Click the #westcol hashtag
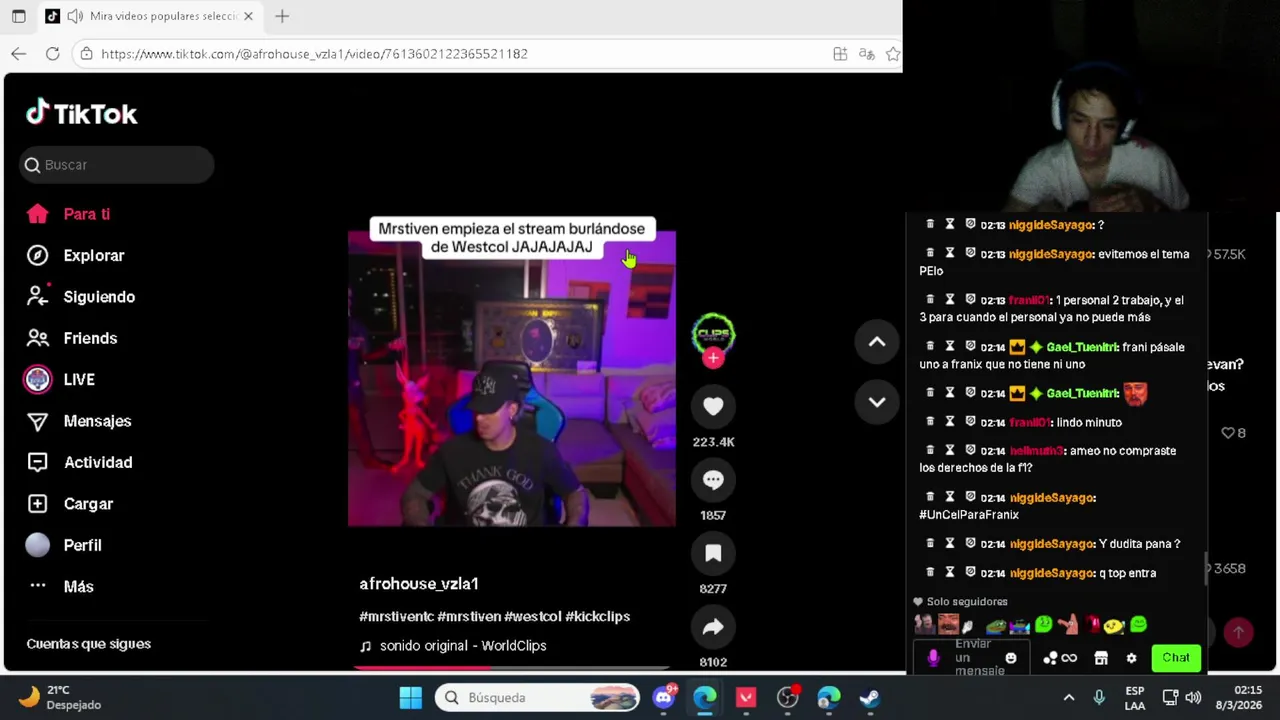 (532, 617)
